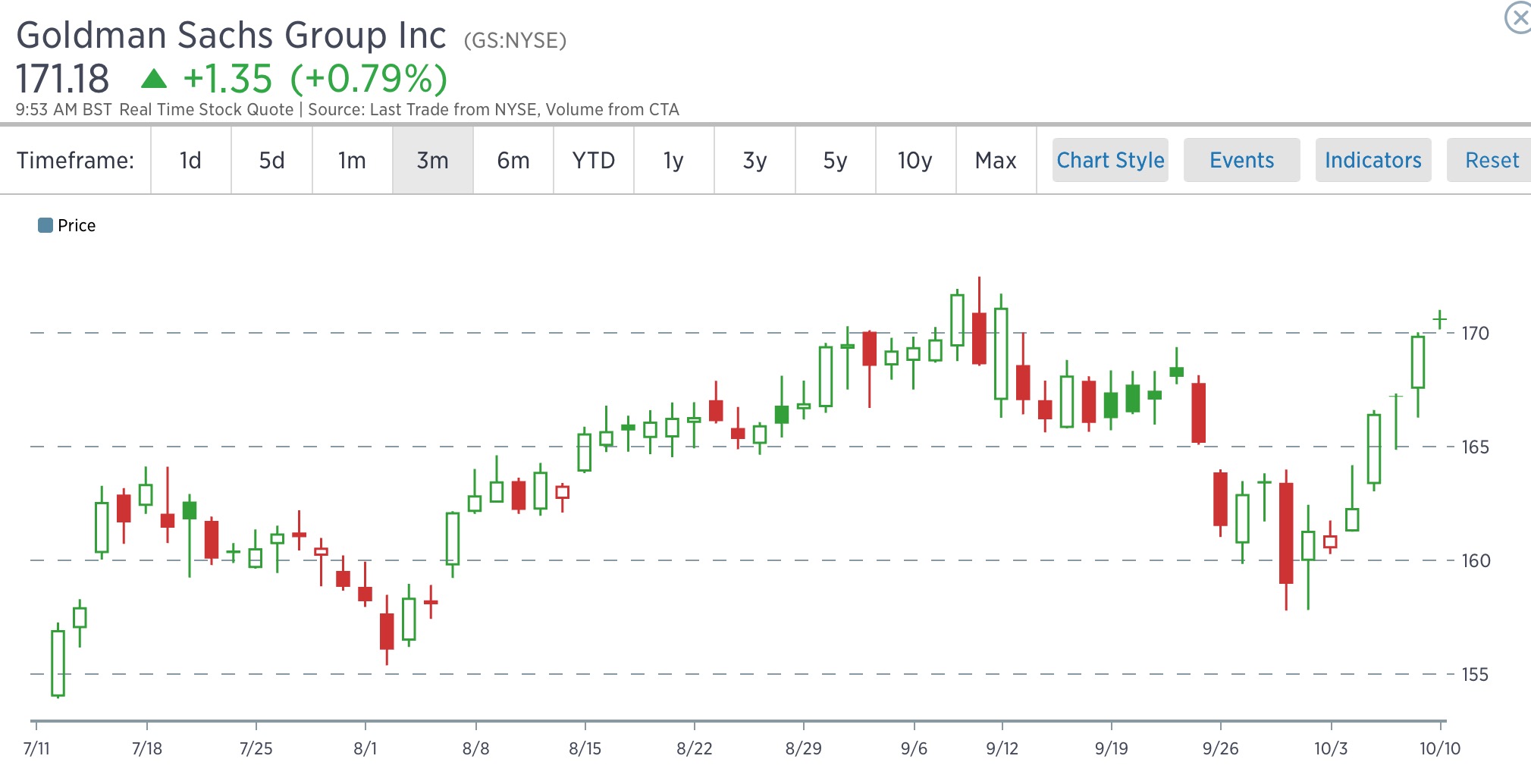Click the (GS:NYSE) ticker symbol

515,40
